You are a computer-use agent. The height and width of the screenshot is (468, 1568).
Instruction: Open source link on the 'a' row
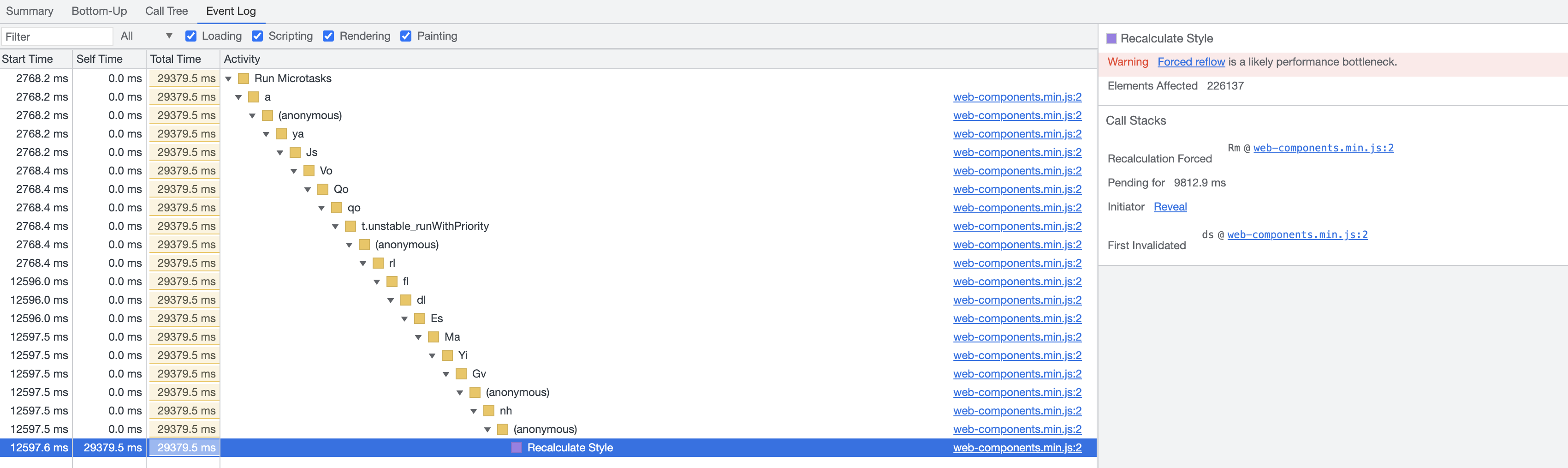[x=1017, y=97]
